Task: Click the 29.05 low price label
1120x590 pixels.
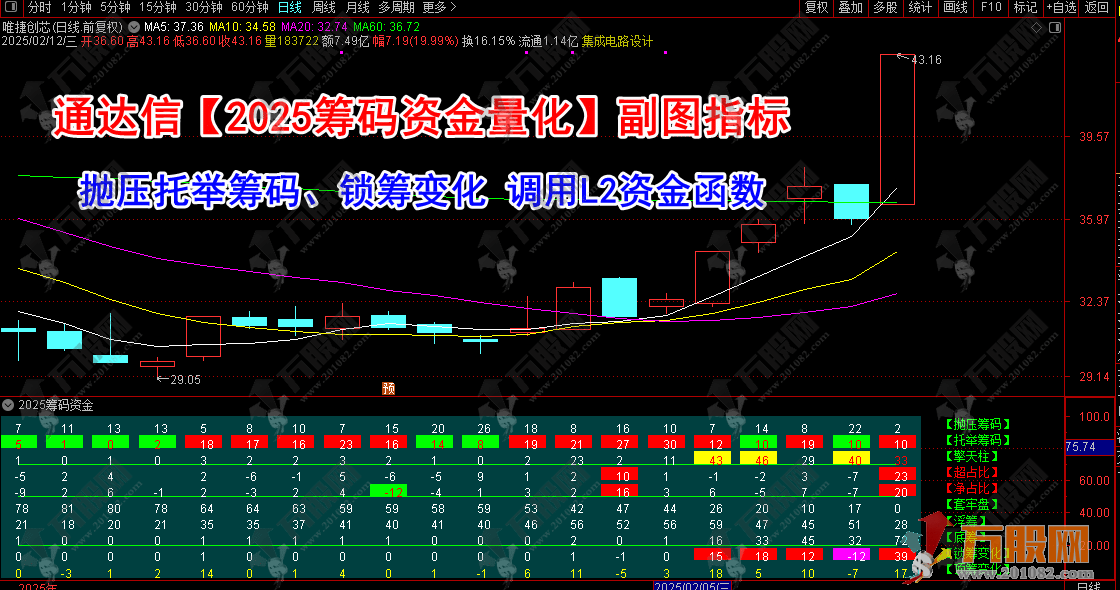Action: click(185, 380)
